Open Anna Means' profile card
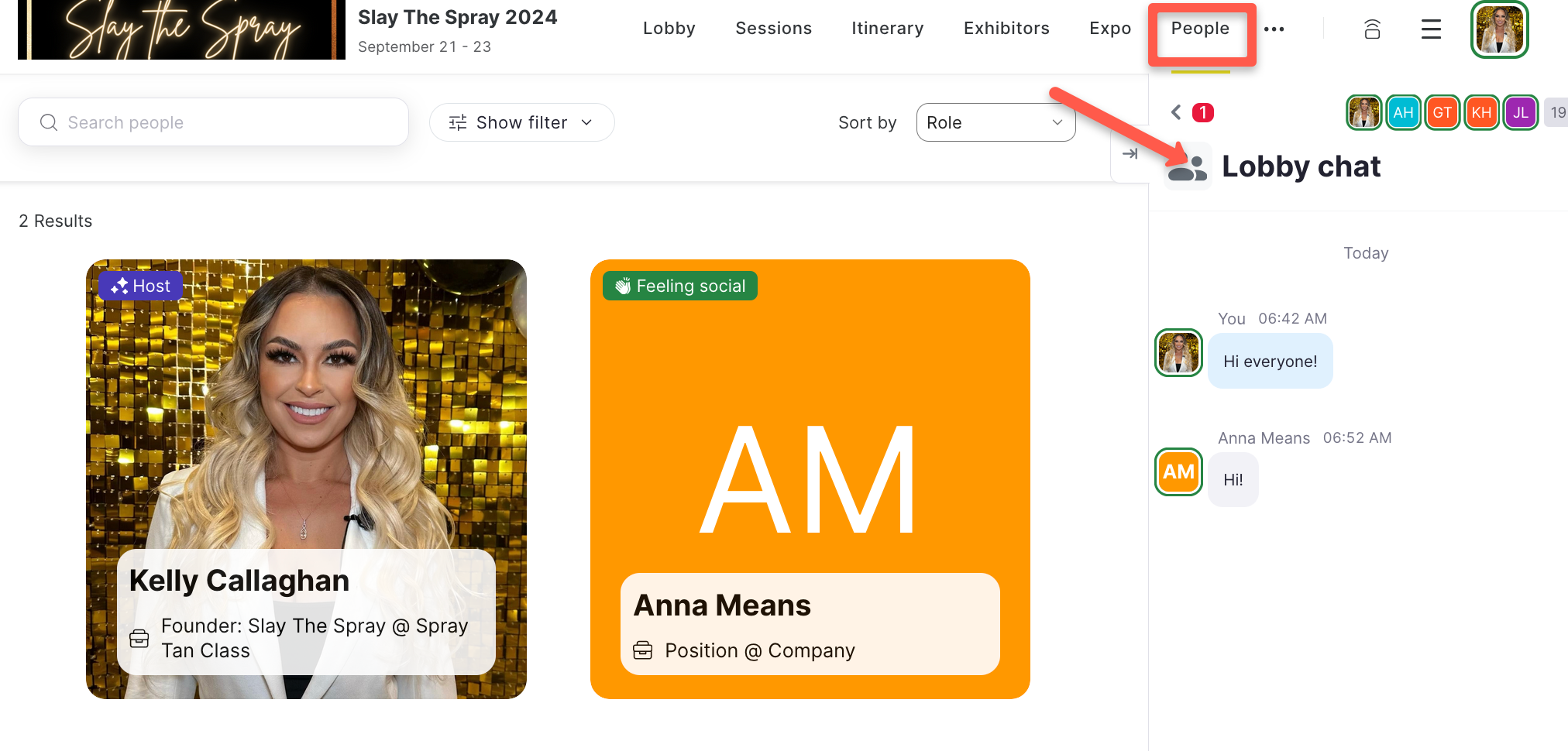This screenshot has height=751, width=1568. coord(810,479)
